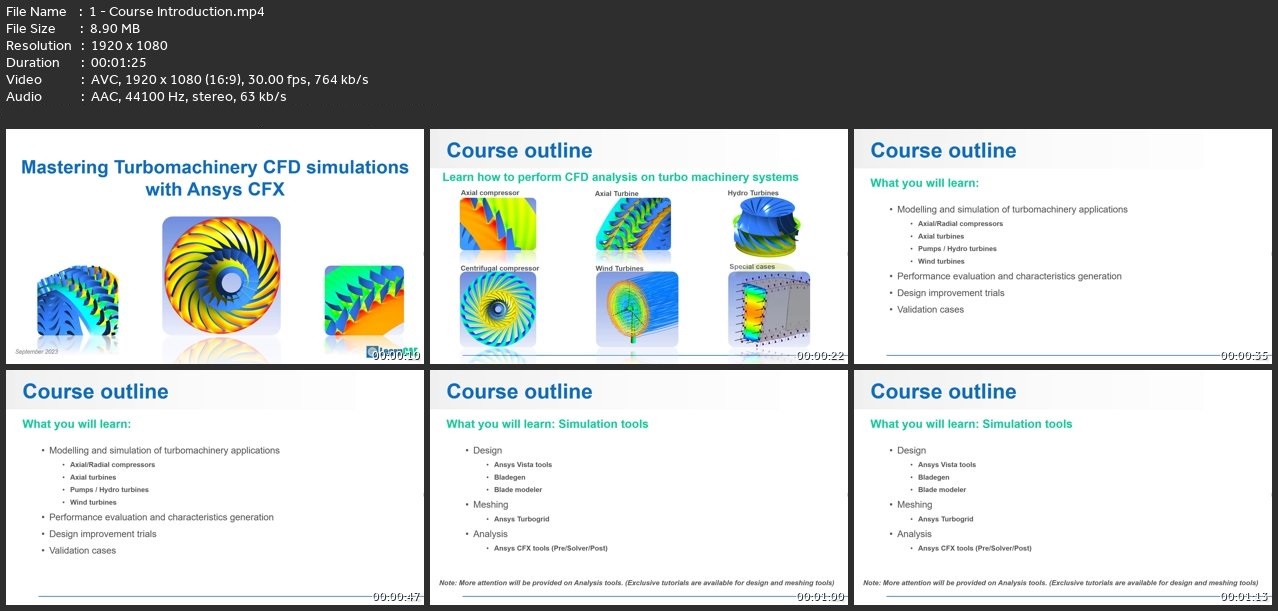The width and height of the screenshot is (1278, 611).
Task: Click "Ansys Vista tools" in the 00:01:00 frame
Action: (522, 465)
